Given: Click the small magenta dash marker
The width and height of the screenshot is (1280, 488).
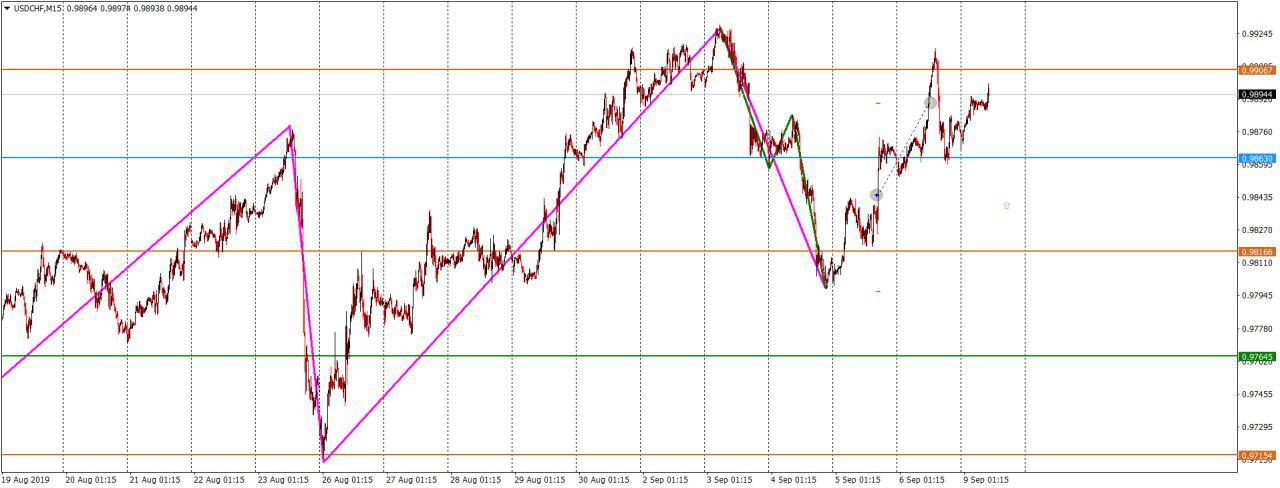Looking at the screenshot, I should pyautogui.click(x=878, y=291).
